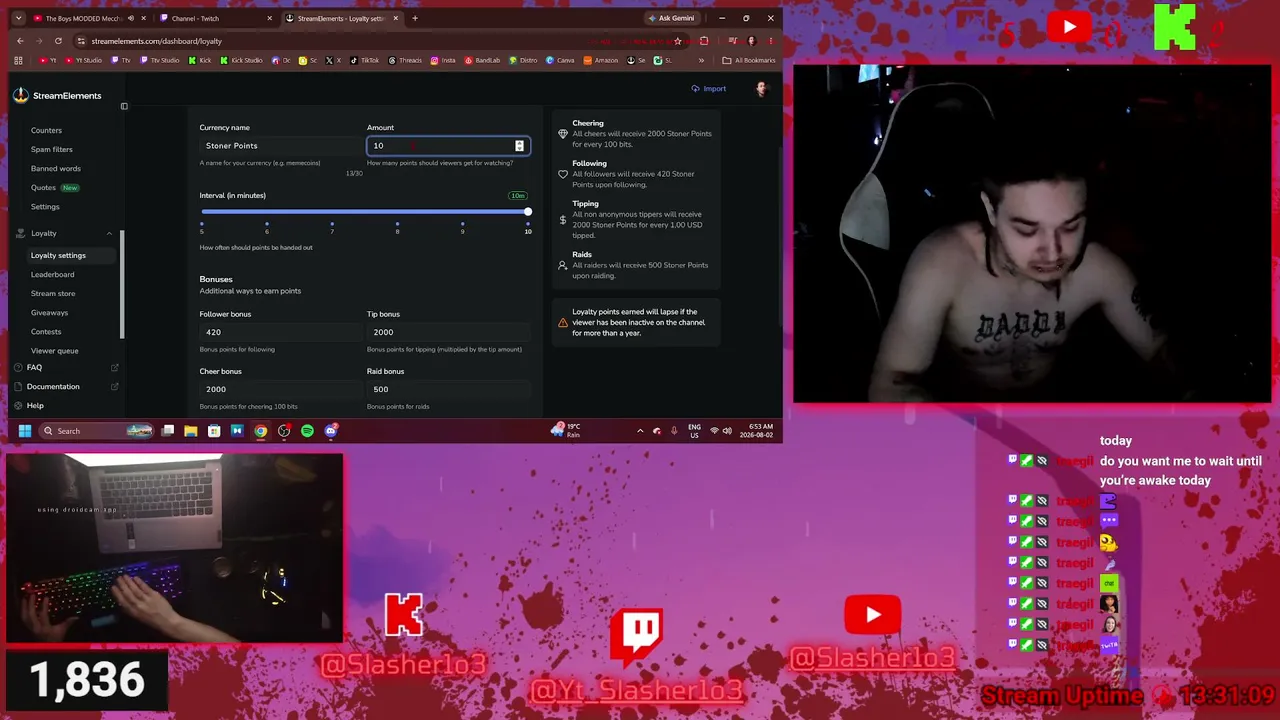1280x720 pixels.
Task: Open the Distro bookmark
Action: click(525, 60)
